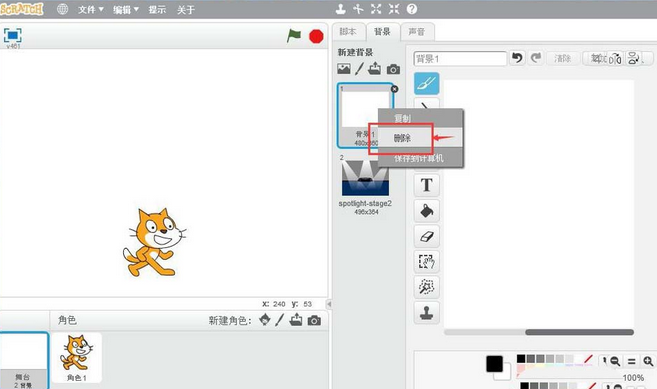Select the paint bucket fill tool
The image size is (657, 389).
click(x=427, y=210)
